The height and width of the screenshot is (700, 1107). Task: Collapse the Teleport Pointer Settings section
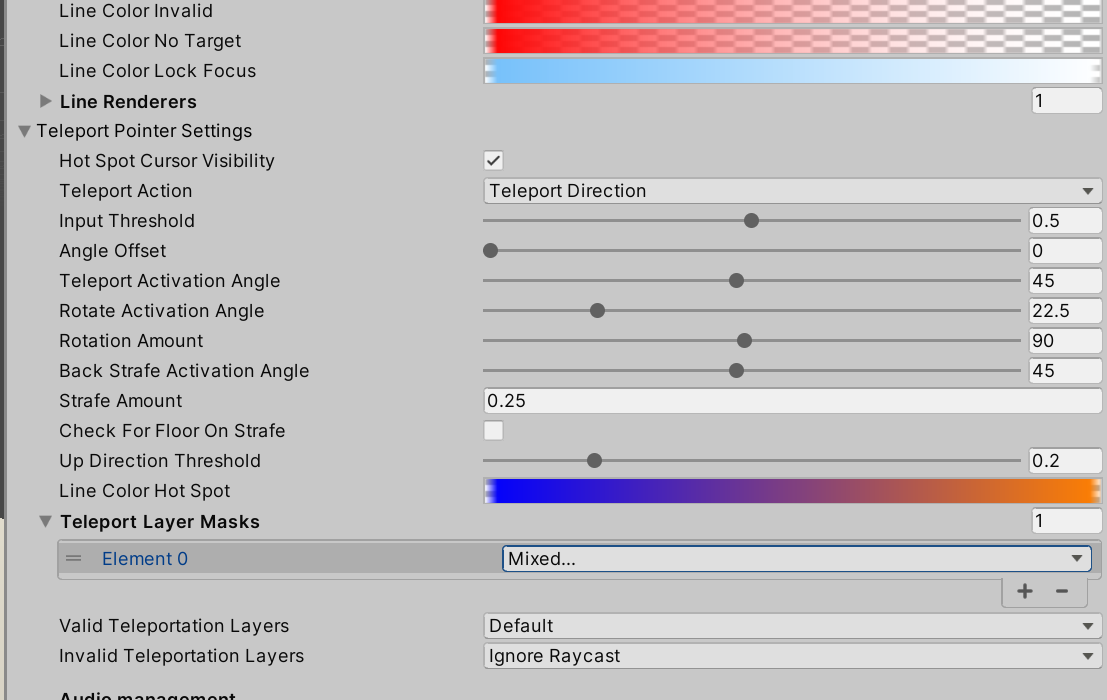[x=23, y=131]
